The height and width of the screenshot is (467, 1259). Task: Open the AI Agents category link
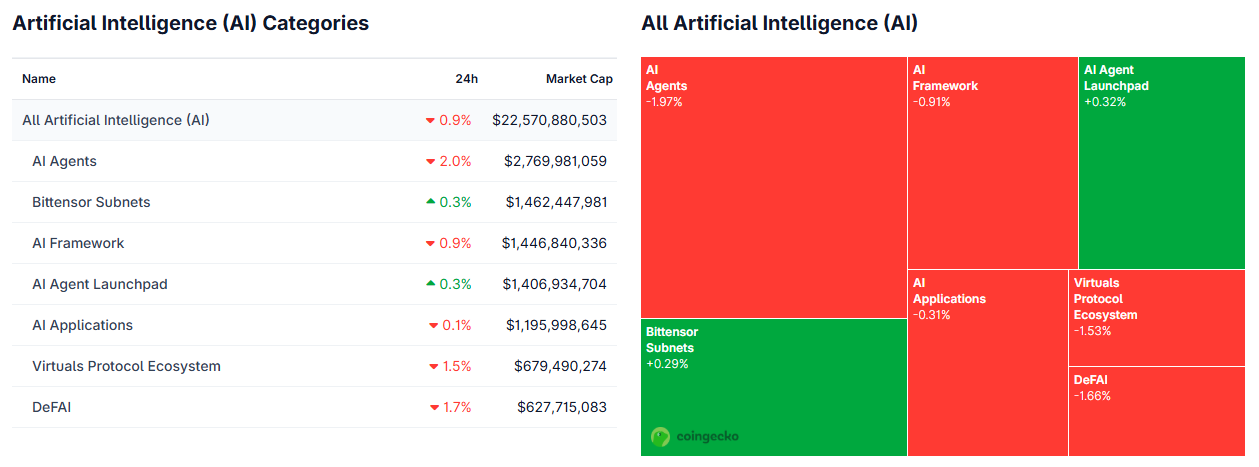pyautogui.click(x=64, y=161)
